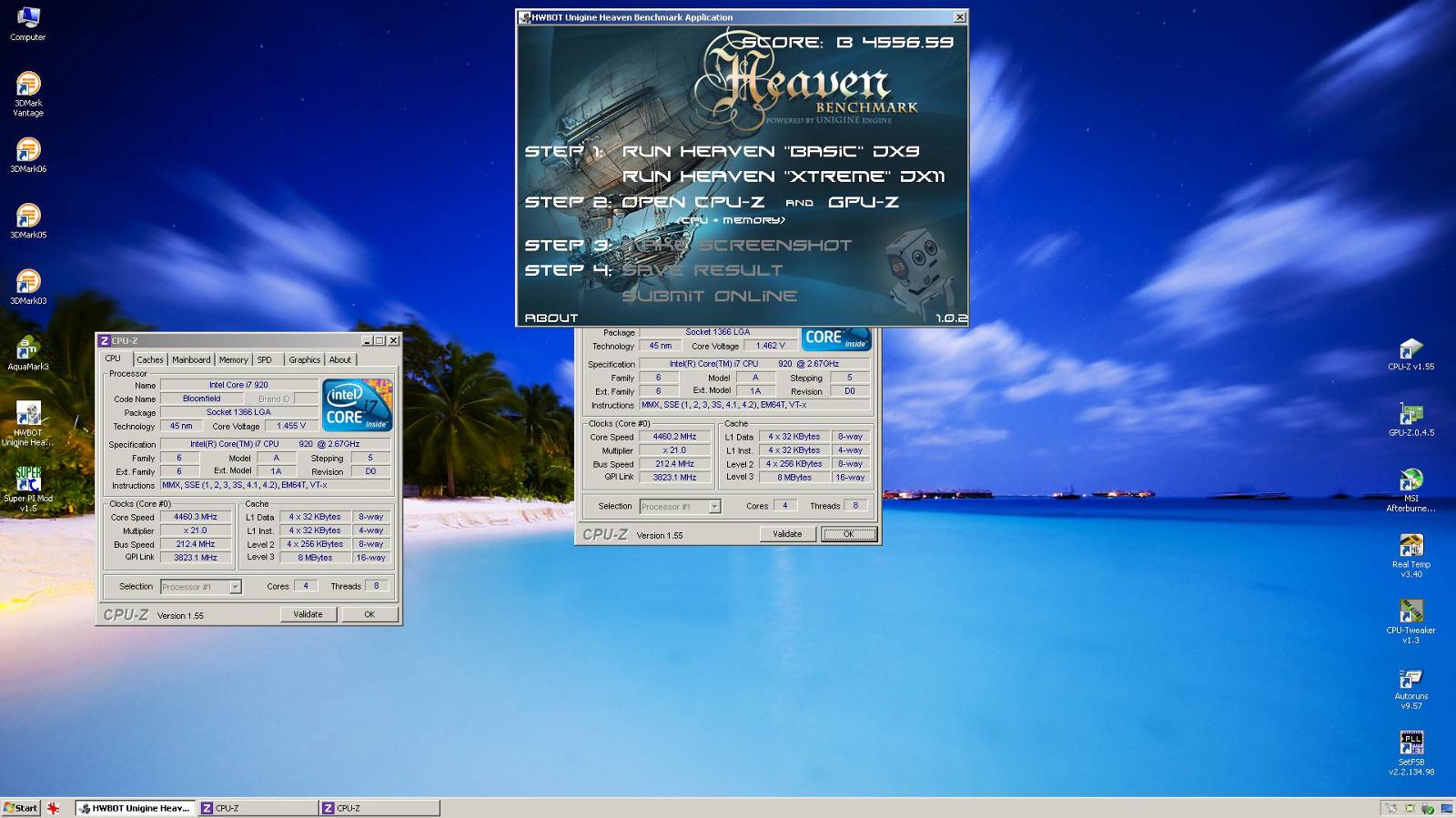The image size is (1456, 818).
Task: Click Open CPU-Z in step 2
Action: [x=693, y=202]
